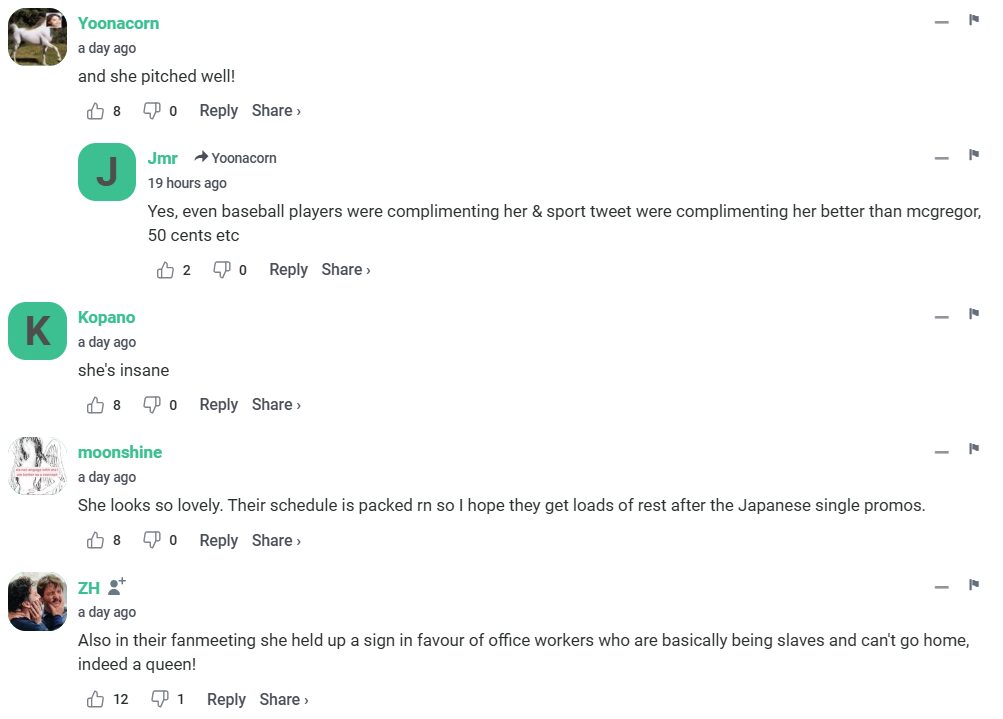Collapse Kopano's comment

pyautogui.click(x=941, y=317)
